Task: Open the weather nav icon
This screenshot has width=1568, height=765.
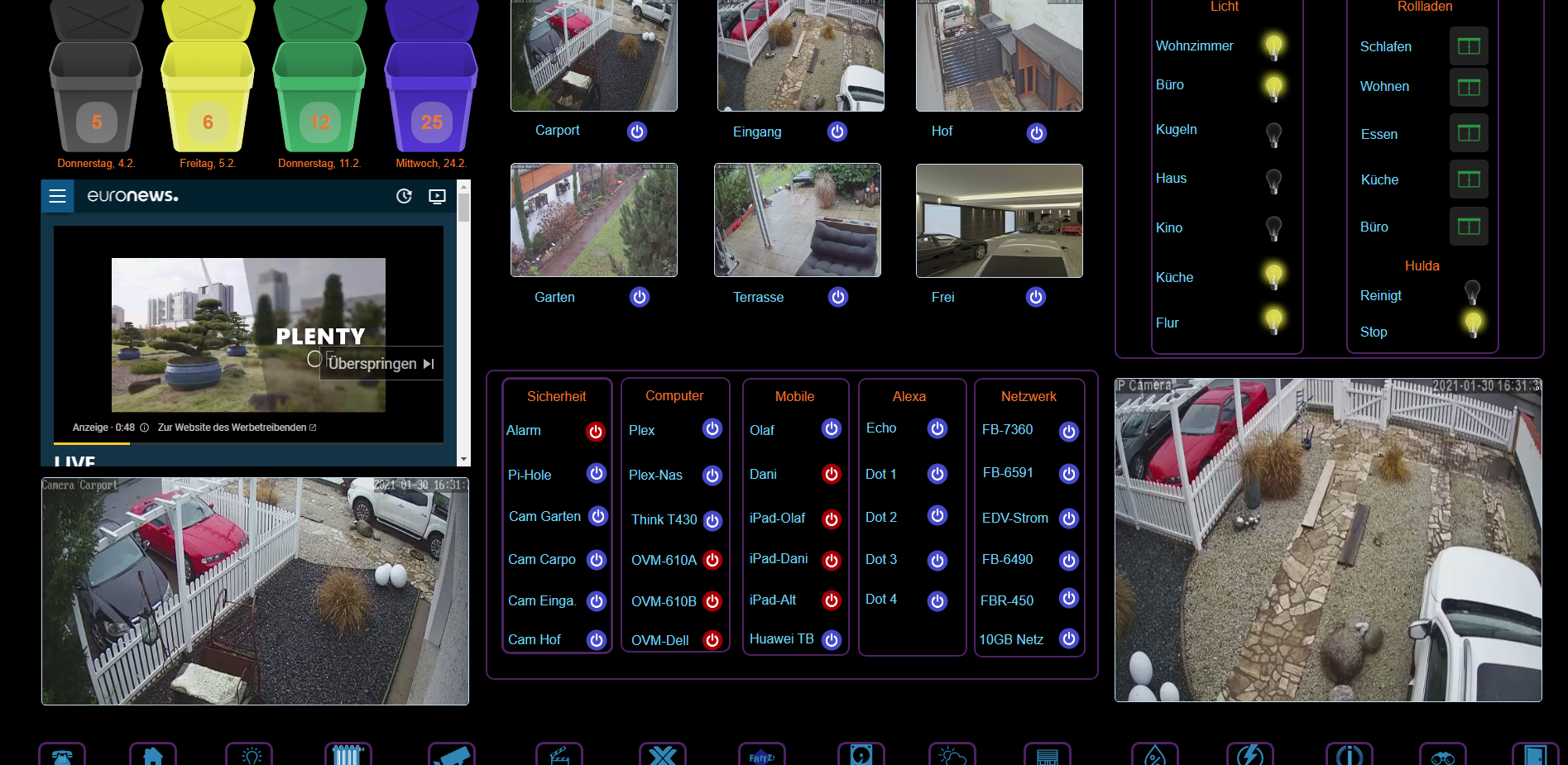Action: pos(952,754)
